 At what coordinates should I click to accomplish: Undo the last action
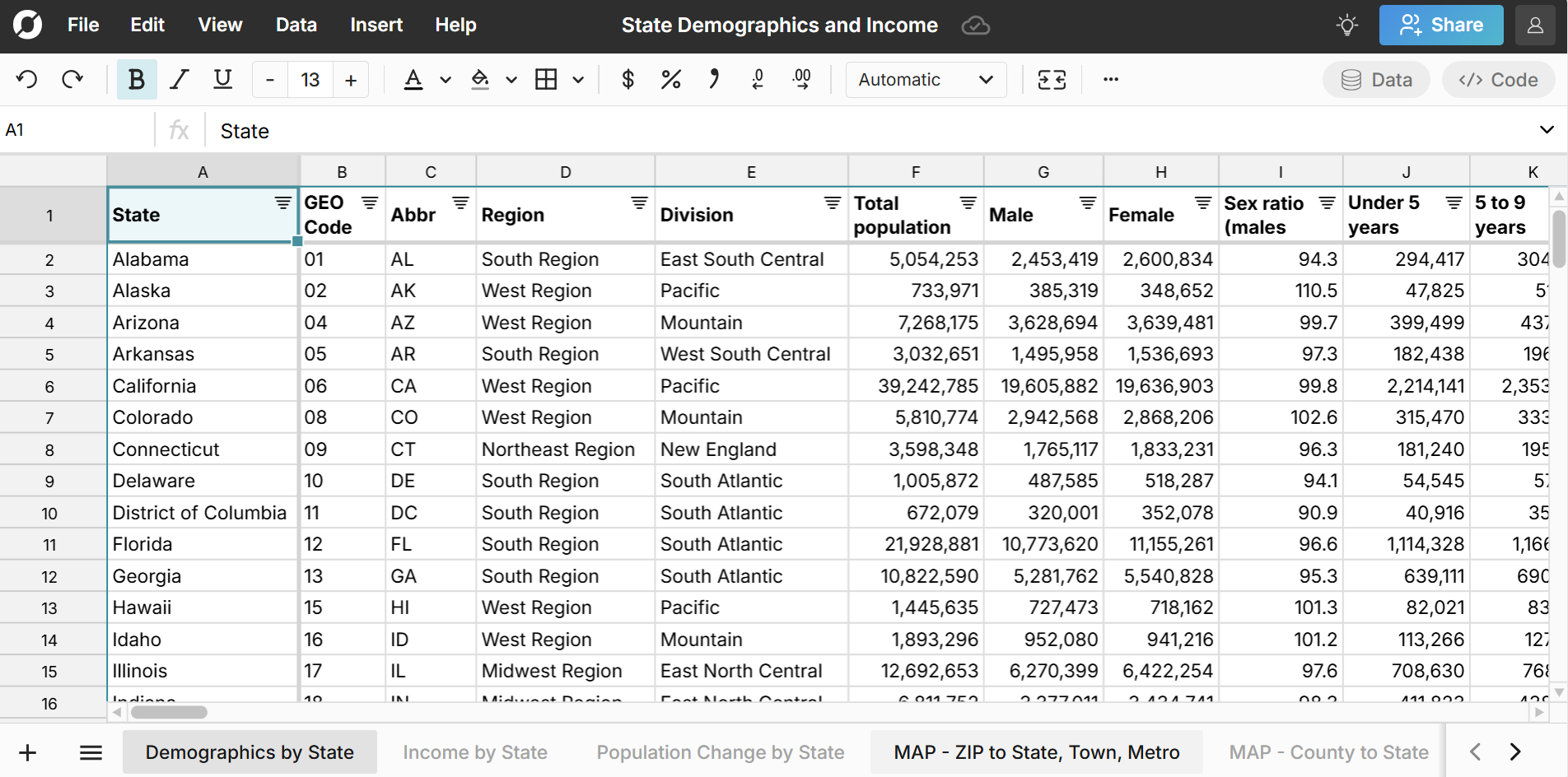(27, 79)
